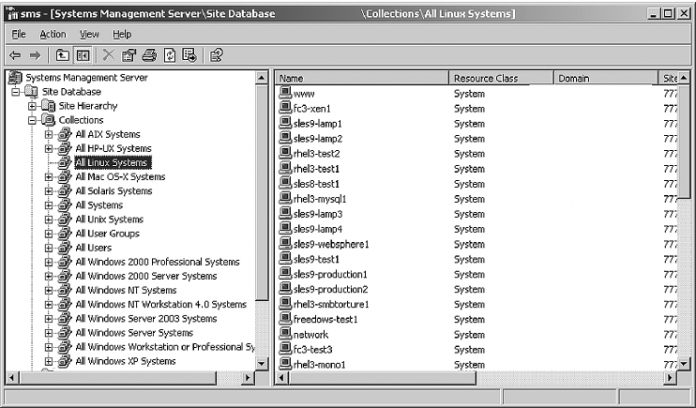Click the computer icon beside sles9-lamp1
This screenshot has height=408, width=696.
point(285,123)
